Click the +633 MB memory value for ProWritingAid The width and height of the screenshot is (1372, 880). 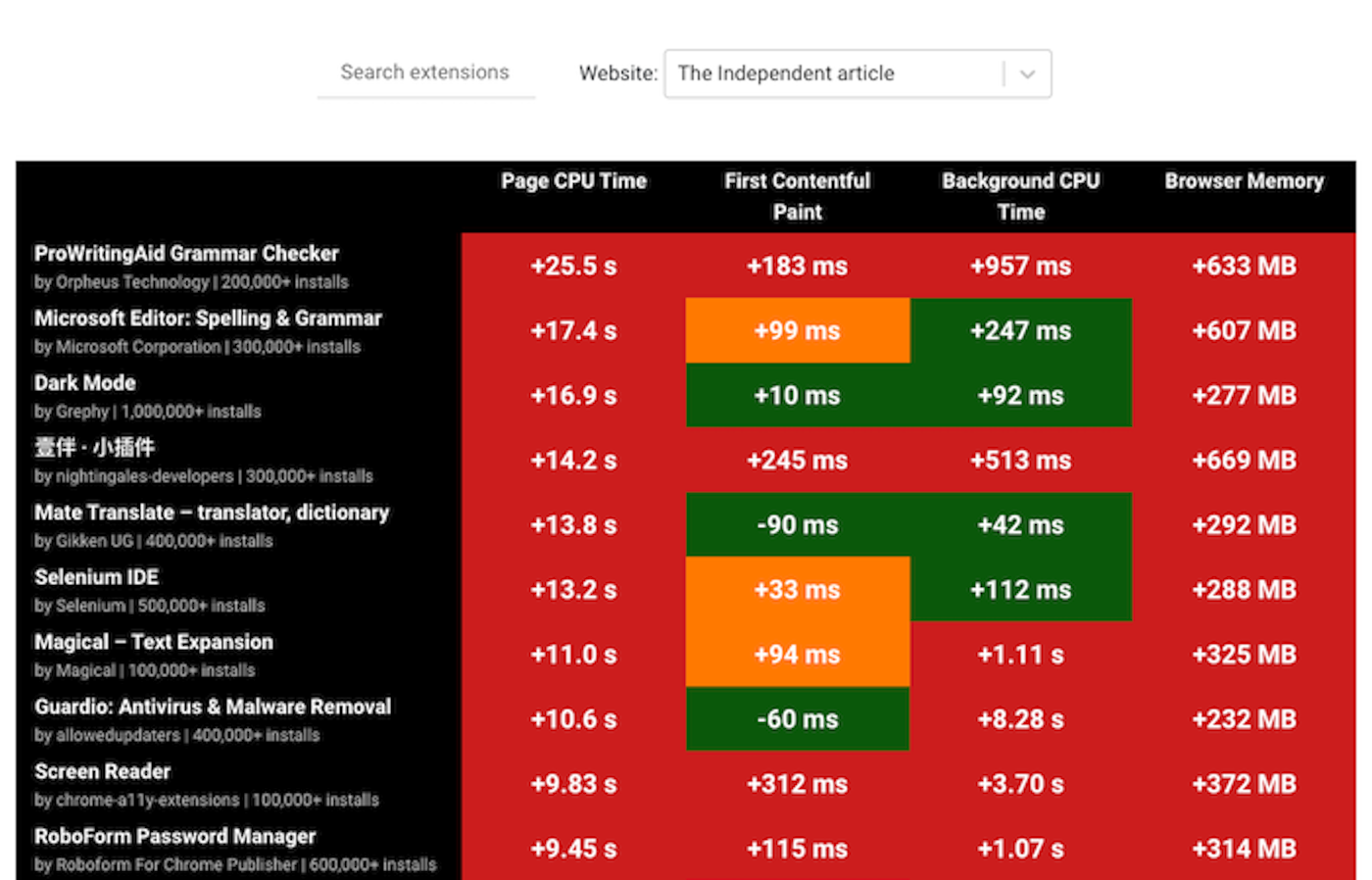pos(1244,265)
